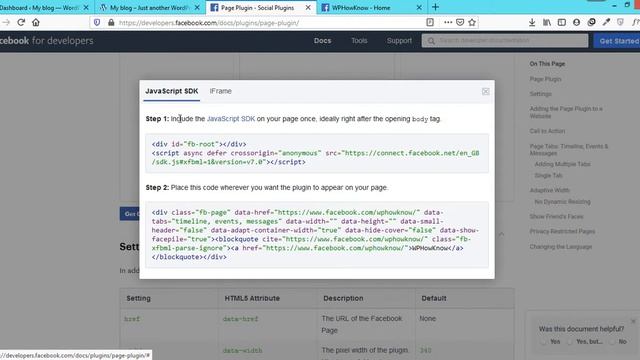The image size is (640, 360).
Task: Open the Firefox account icon
Action: coord(576,22)
